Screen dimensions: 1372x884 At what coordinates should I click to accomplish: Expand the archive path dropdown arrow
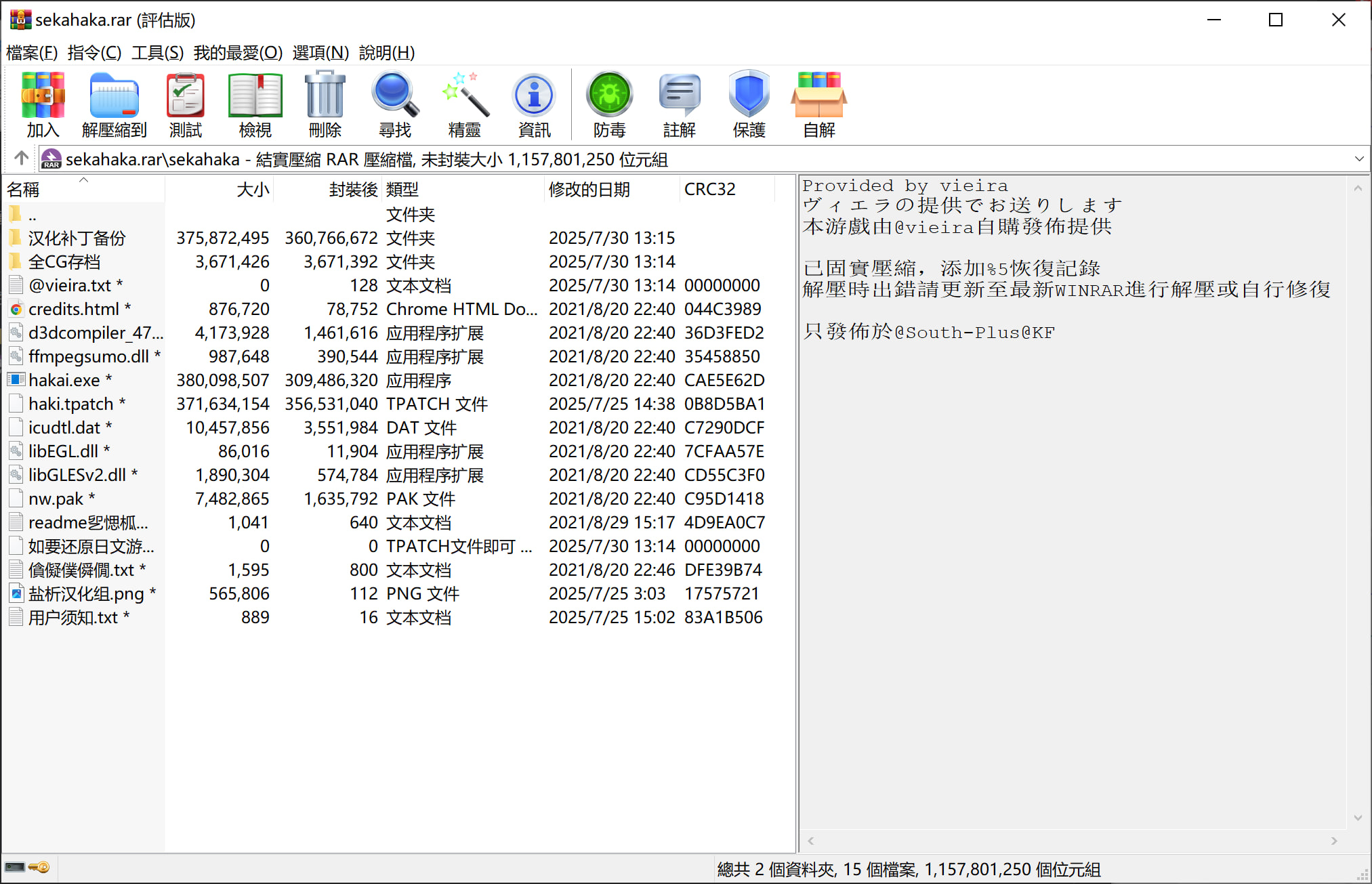[x=1358, y=159]
